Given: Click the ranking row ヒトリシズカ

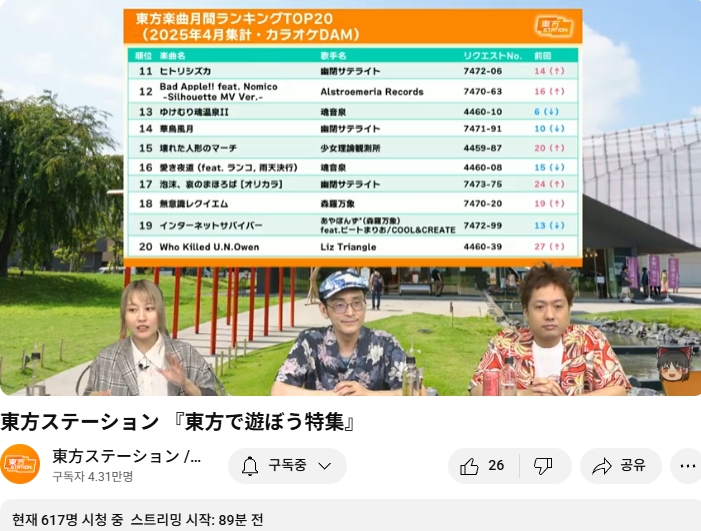Looking at the screenshot, I should (353, 71).
